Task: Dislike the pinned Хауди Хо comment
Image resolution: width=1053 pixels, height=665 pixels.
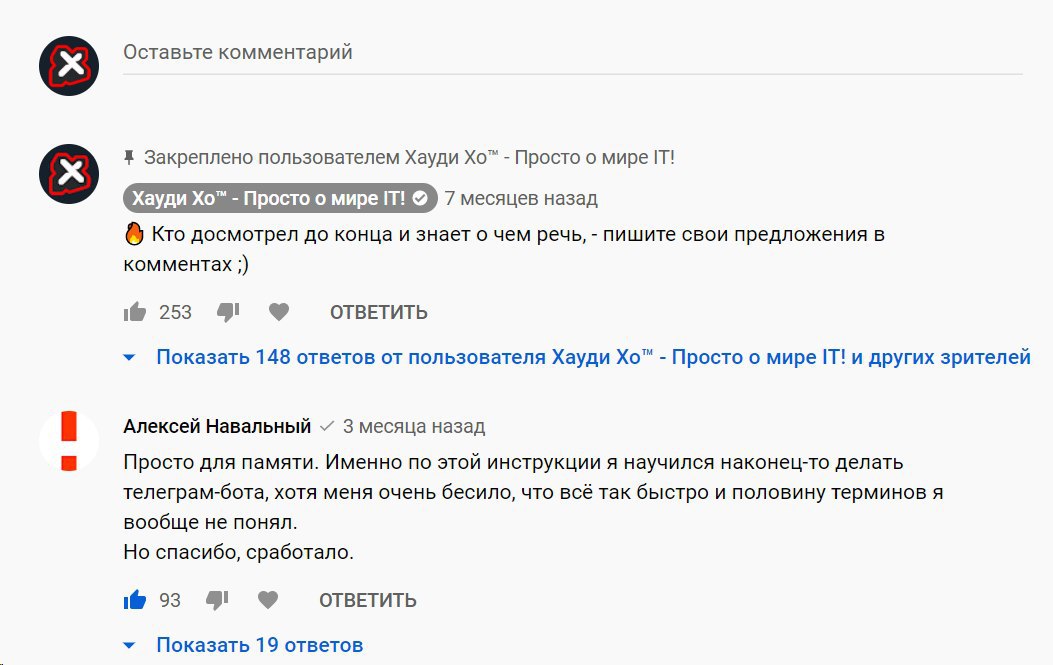Action: tap(228, 312)
